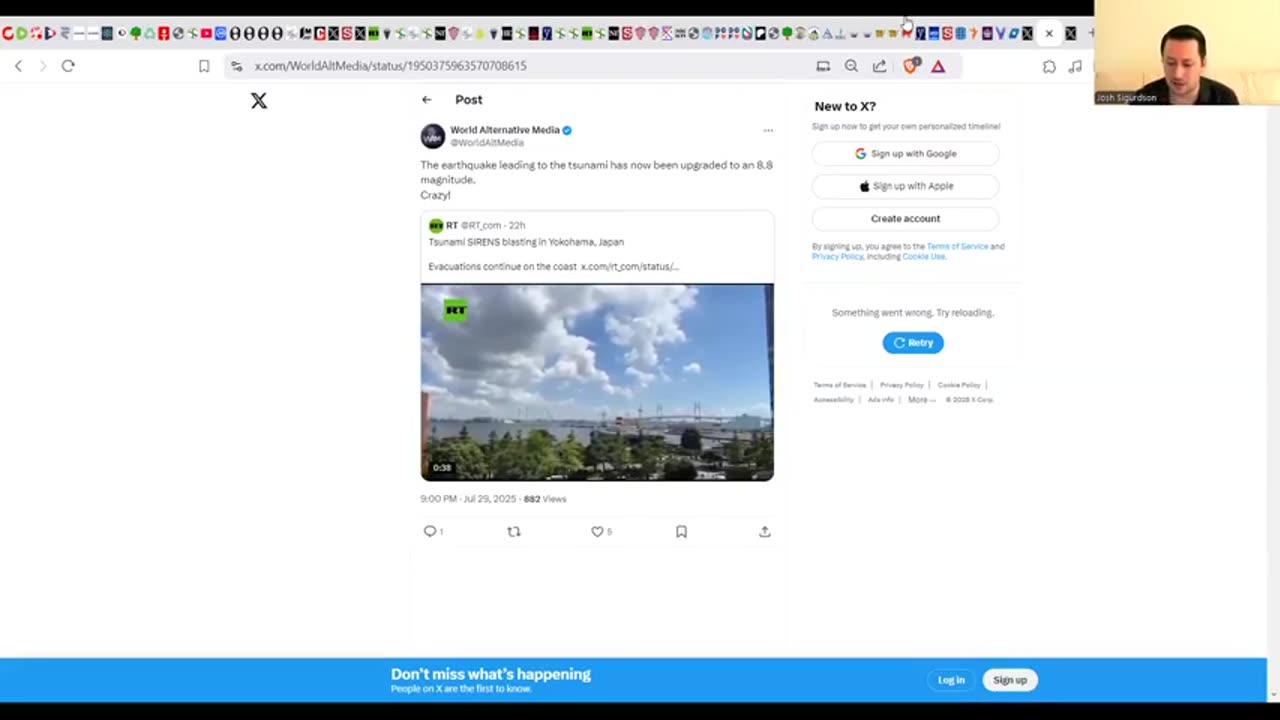This screenshot has width=1280, height=720.
Task: Click the blue Retry button
Action: 912,343
